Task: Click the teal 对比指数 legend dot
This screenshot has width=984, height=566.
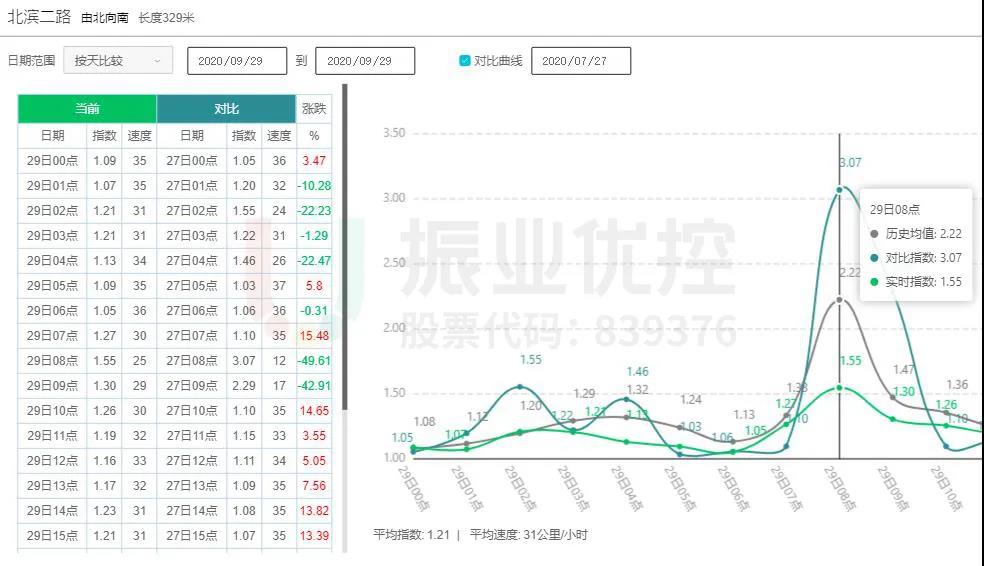Action: click(875, 258)
